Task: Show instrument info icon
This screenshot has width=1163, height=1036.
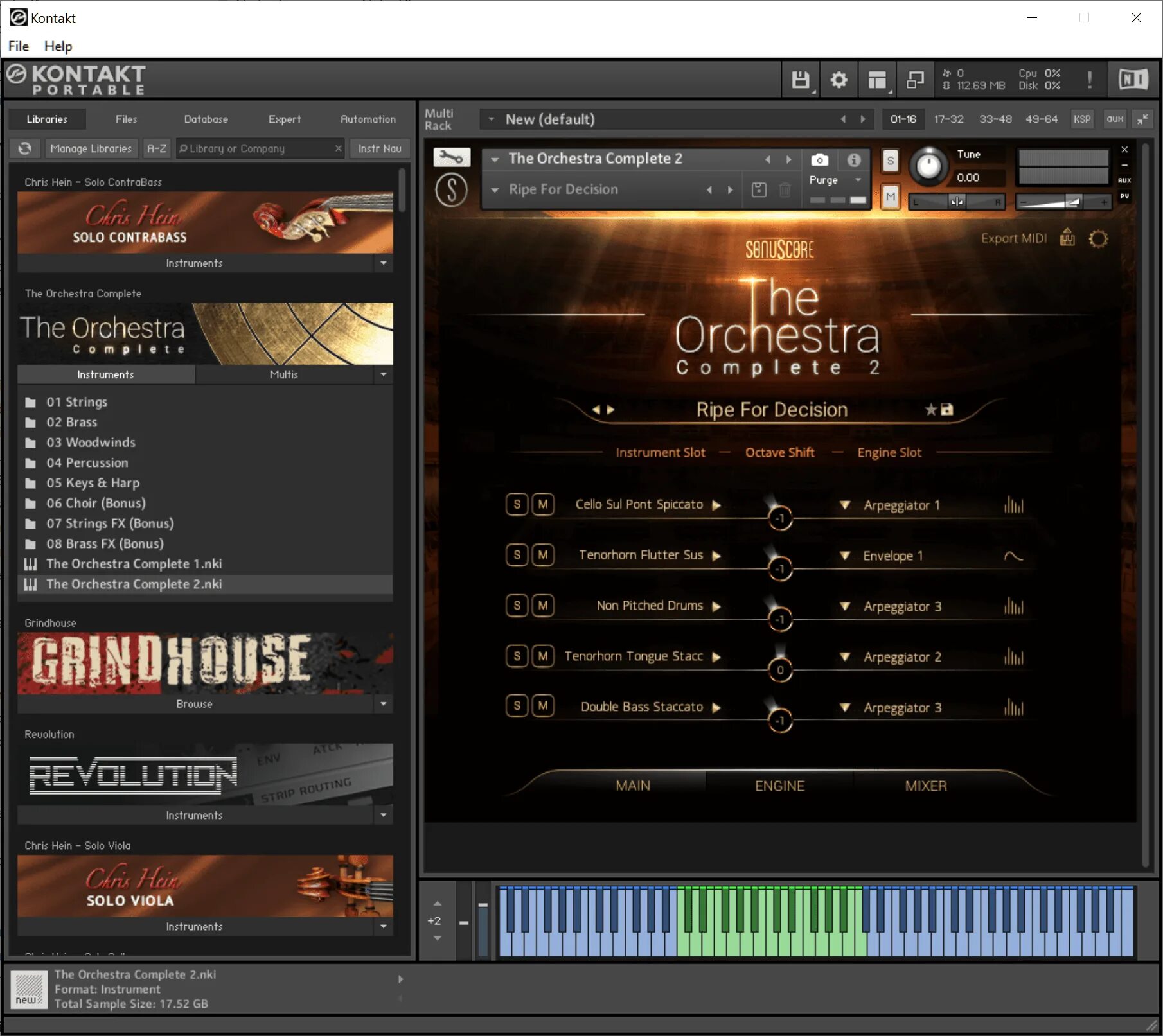Action: (853, 159)
